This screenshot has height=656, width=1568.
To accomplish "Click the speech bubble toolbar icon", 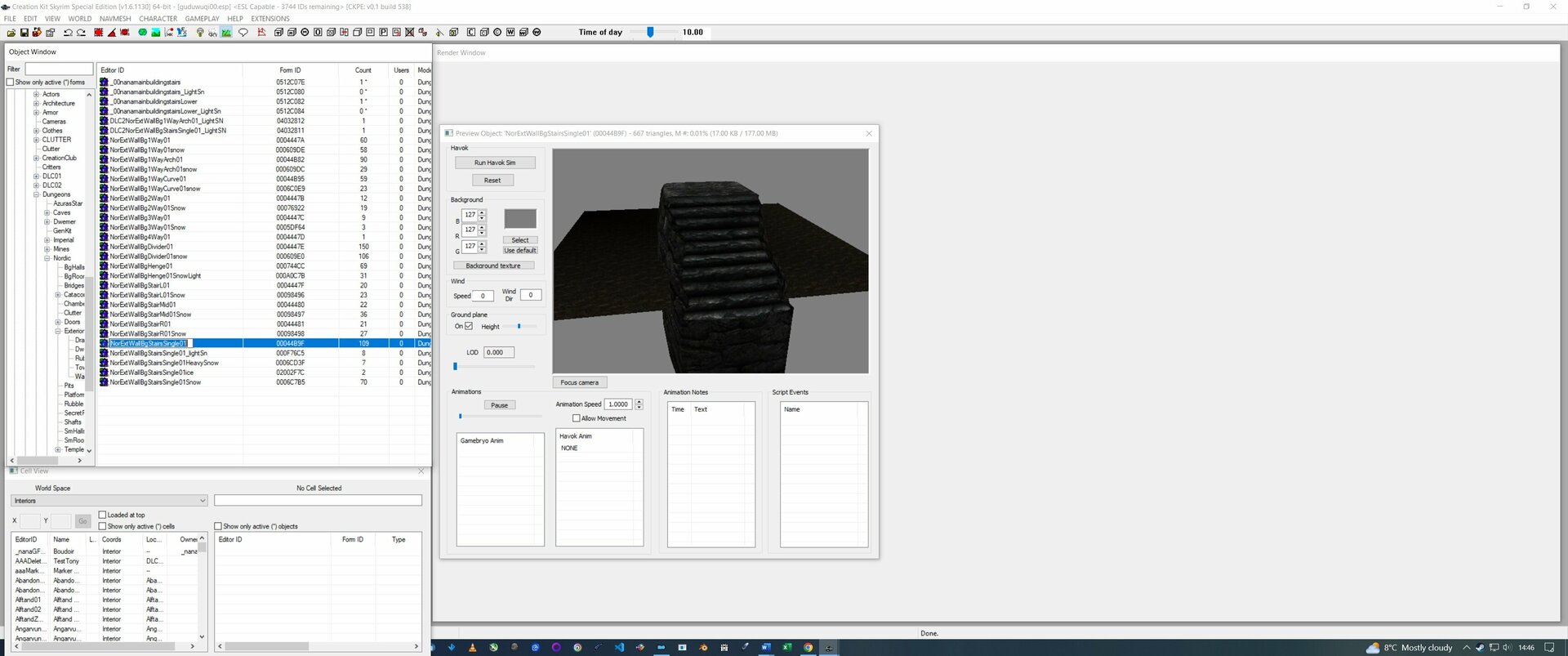I will (x=243, y=33).
